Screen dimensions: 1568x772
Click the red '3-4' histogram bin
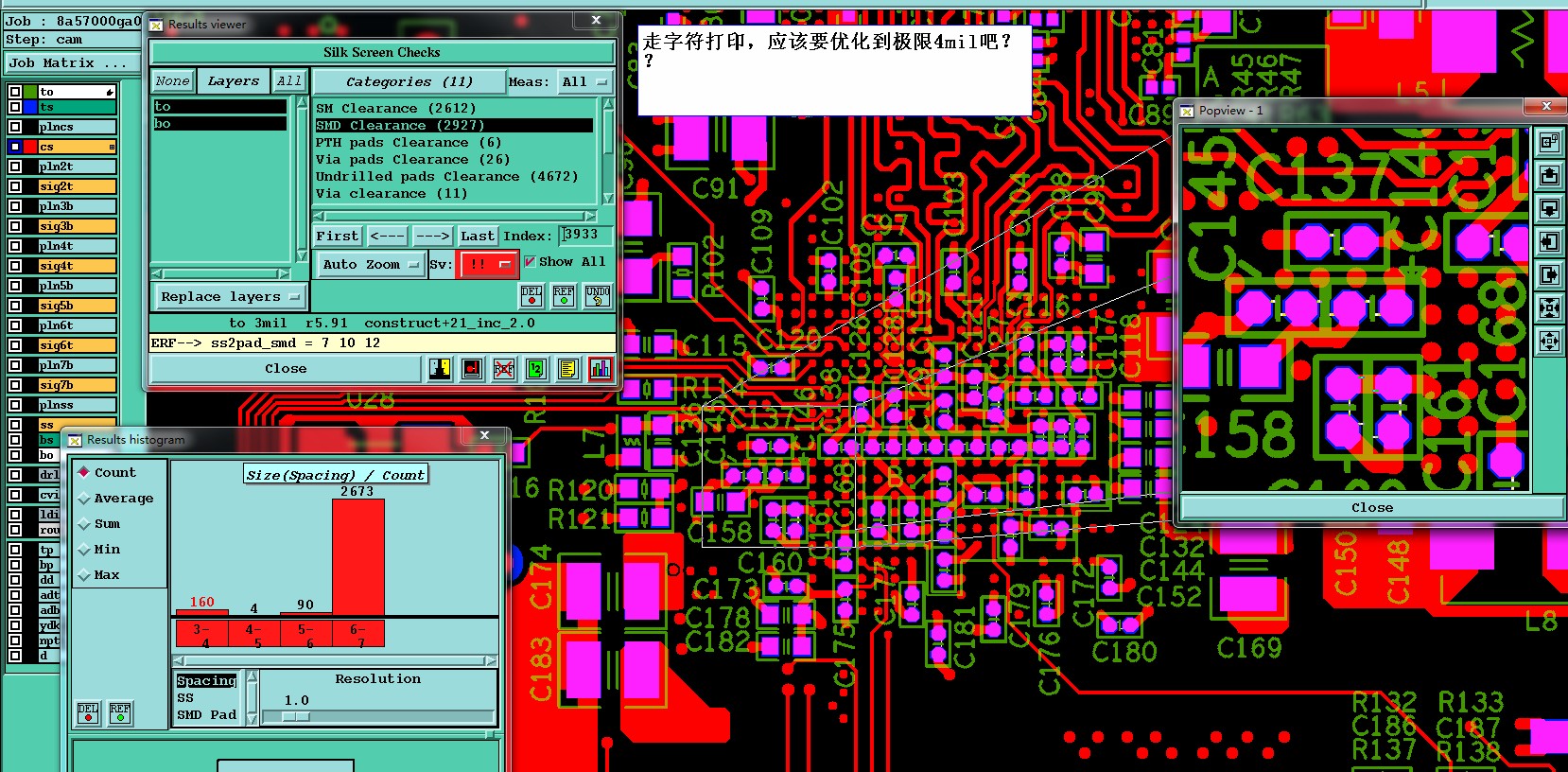201,634
